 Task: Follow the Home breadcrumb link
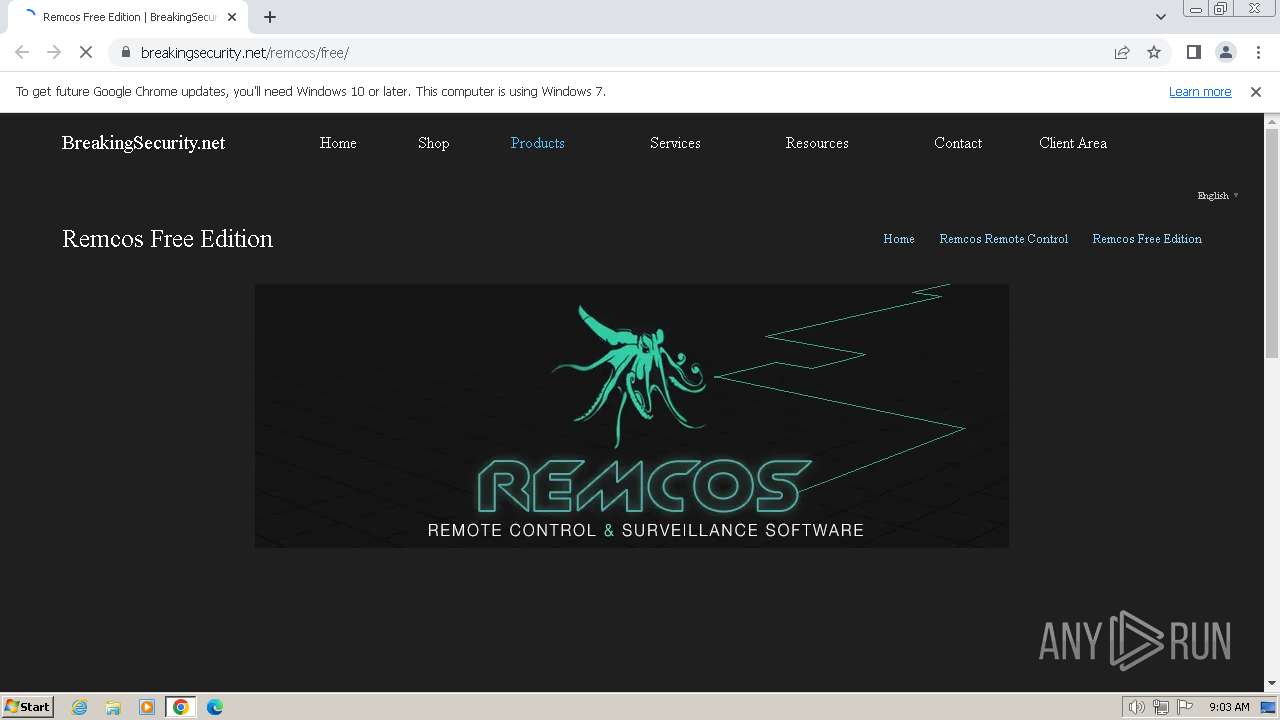tap(899, 239)
